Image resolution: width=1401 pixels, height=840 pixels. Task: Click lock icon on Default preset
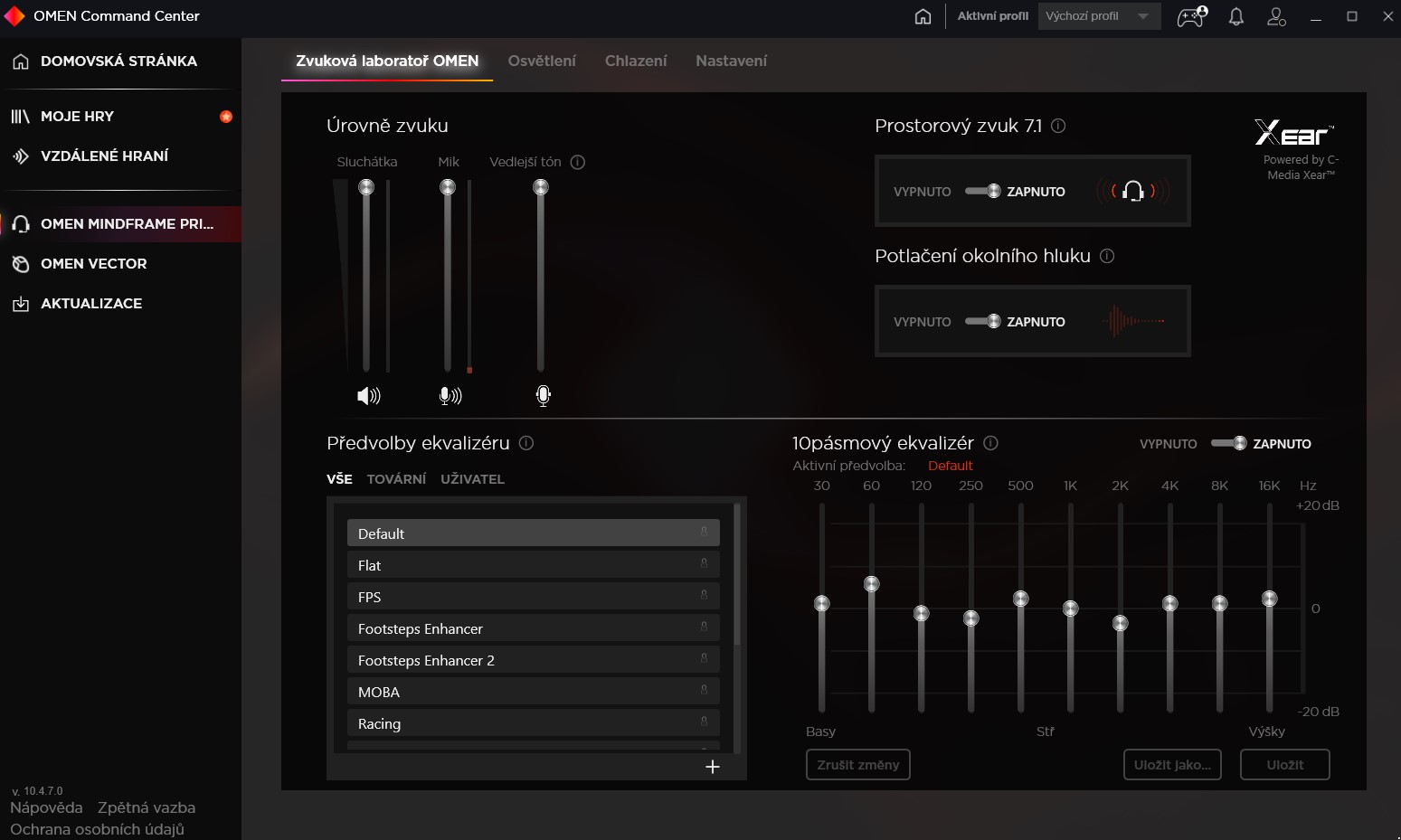[x=704, y=532]
